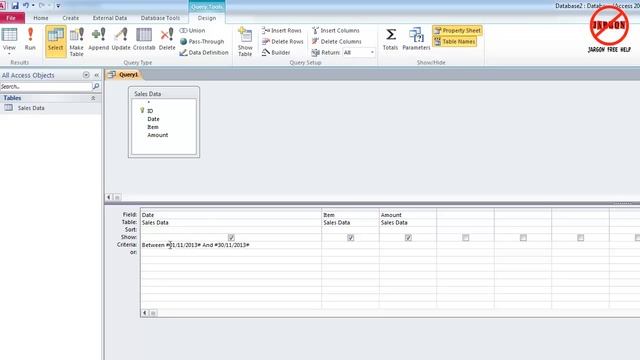Open the expression Builder
This screenshot has height=360, width=640.
pyautogui.click(x=276, y=53)
